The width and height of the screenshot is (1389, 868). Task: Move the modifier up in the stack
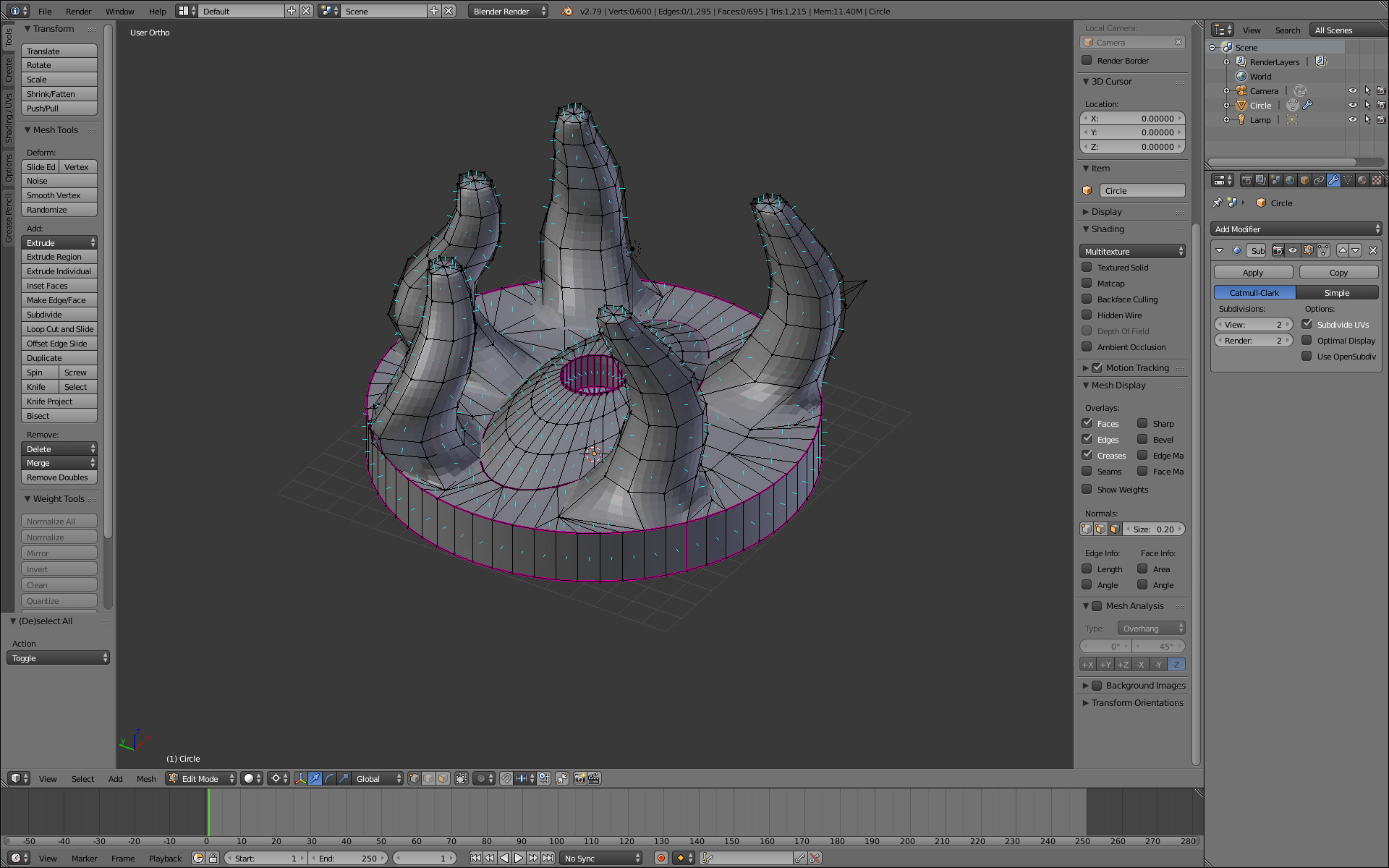(1343, 250)
